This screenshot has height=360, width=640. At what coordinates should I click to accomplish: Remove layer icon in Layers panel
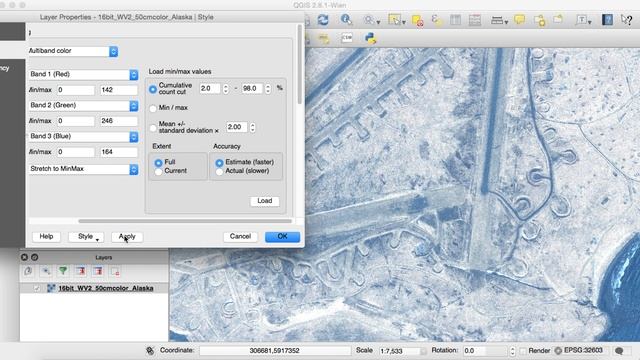[115, 271]
